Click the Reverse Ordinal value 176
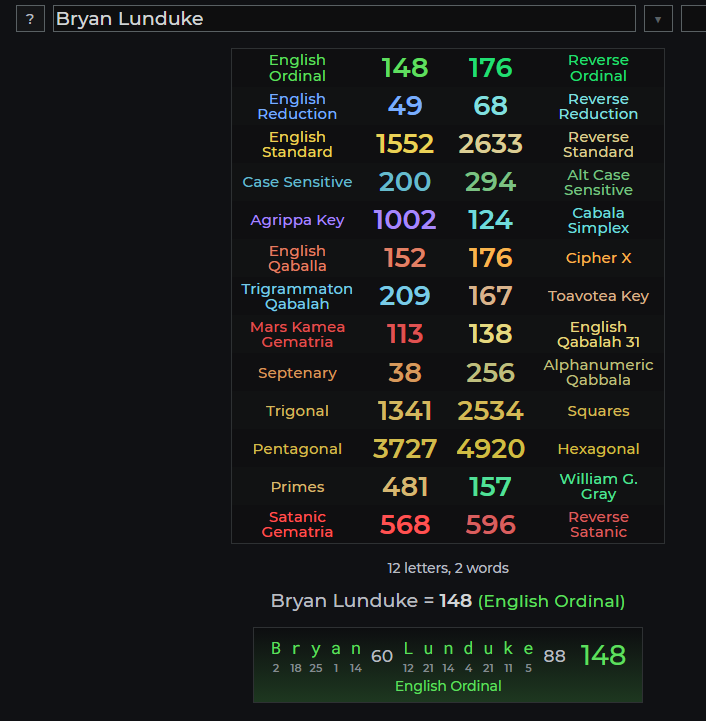This screenshot has width=706, height=721. click(x=490, y=68)
